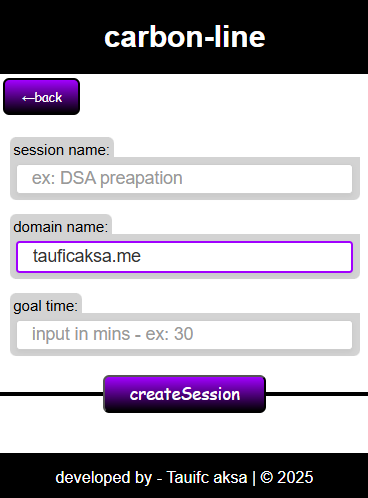Click the 'tauficaksa.me' text in domain field
This screenshot has height=498, width=368.
[x=87, y=256]
